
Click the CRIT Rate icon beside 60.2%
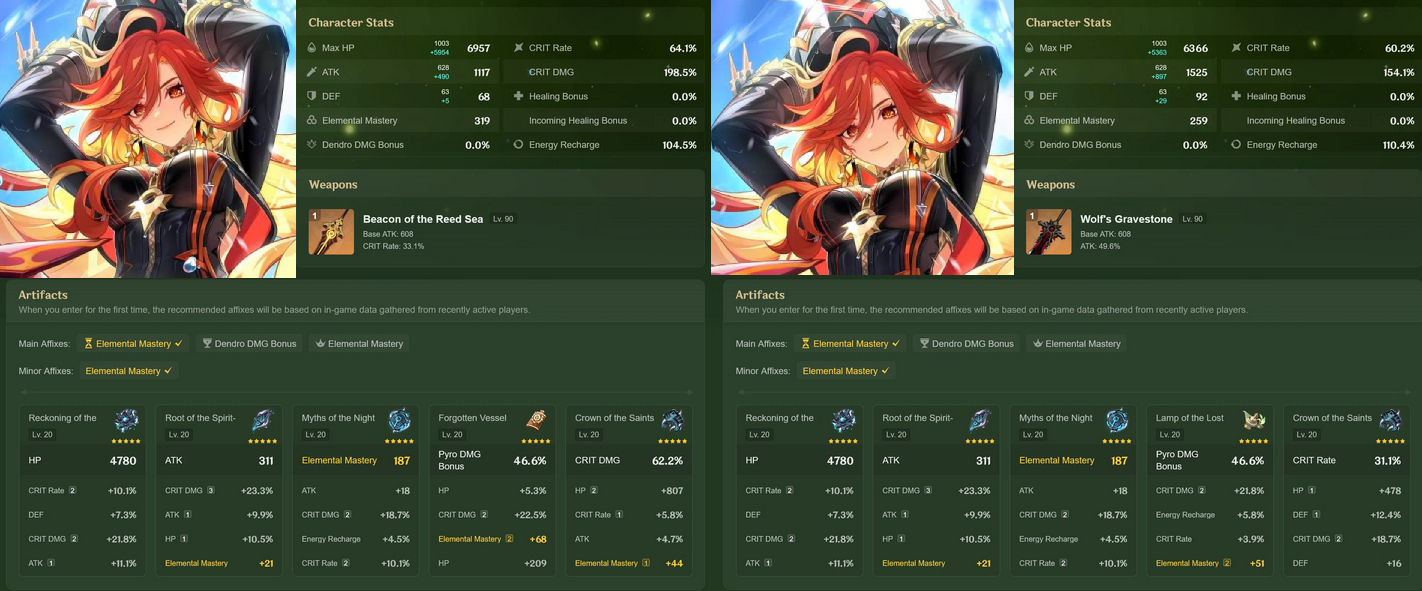click(1235, 48)
